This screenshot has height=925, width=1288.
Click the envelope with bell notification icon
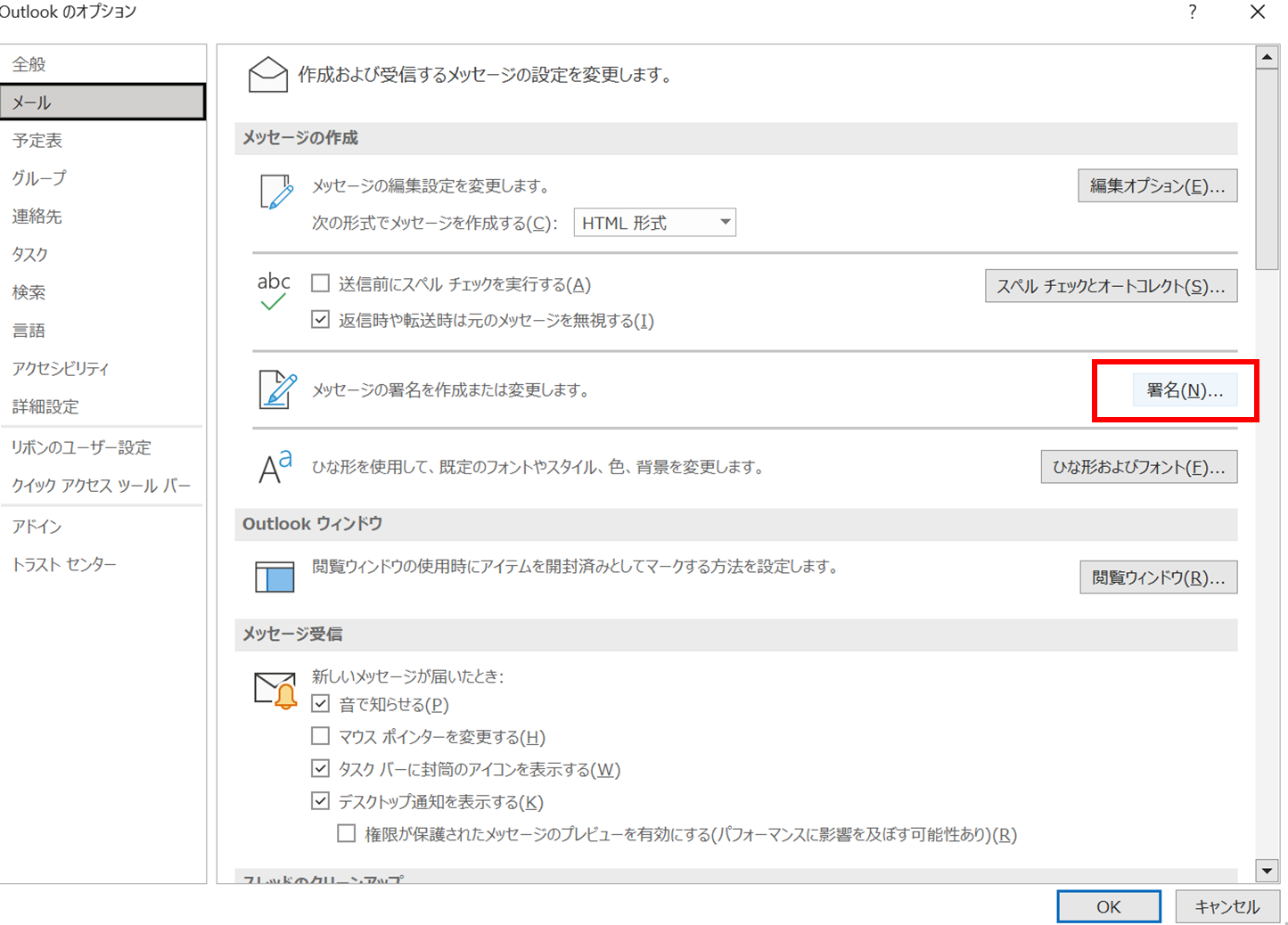pyautogui.click(x=275, y=691)
